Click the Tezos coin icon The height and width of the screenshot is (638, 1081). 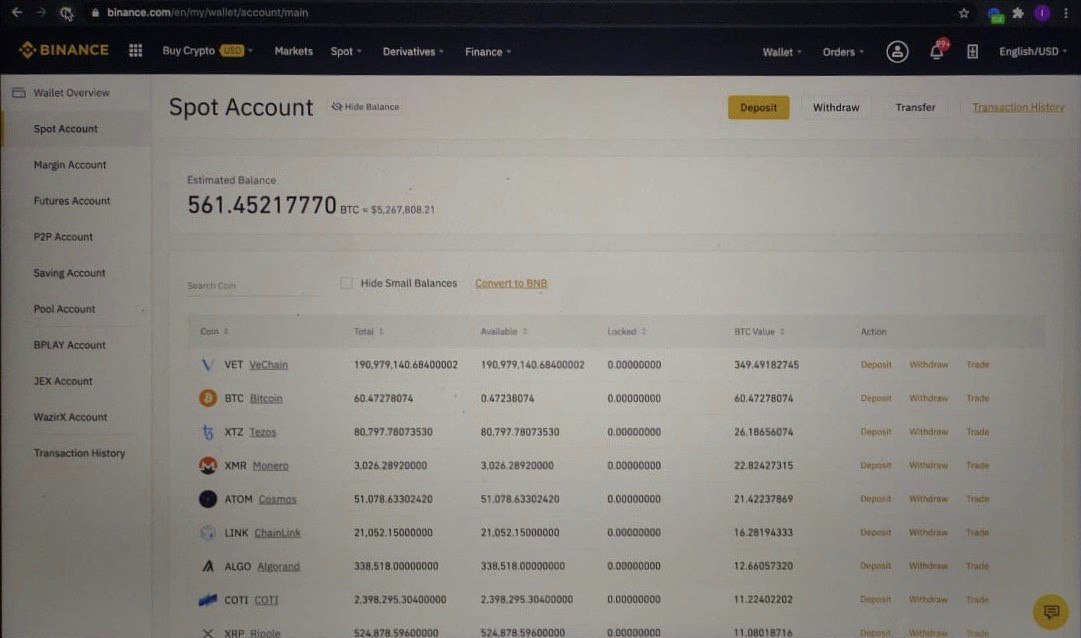click(x=208, y=432)
